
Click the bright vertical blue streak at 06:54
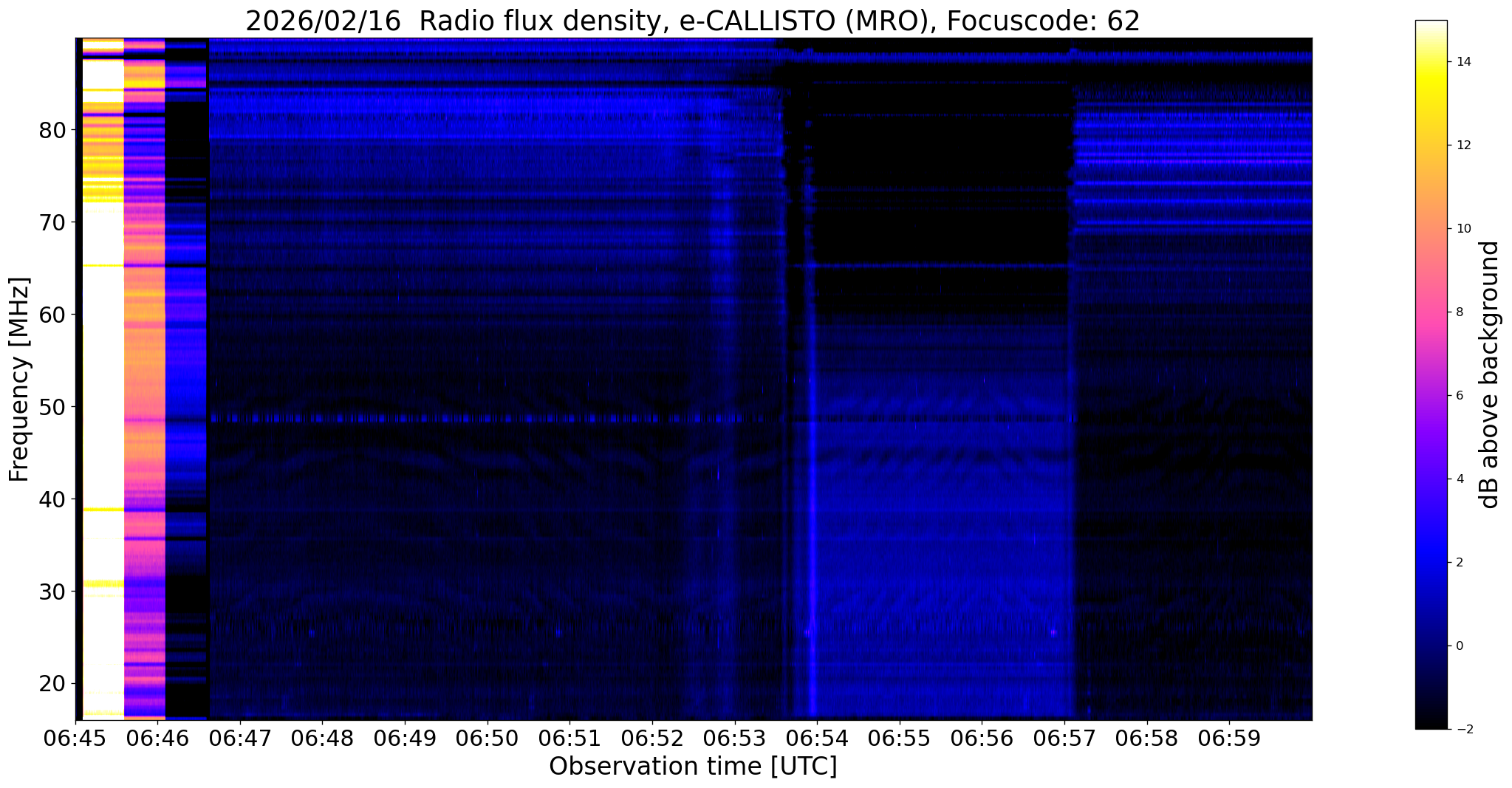(x=813, y=517)
